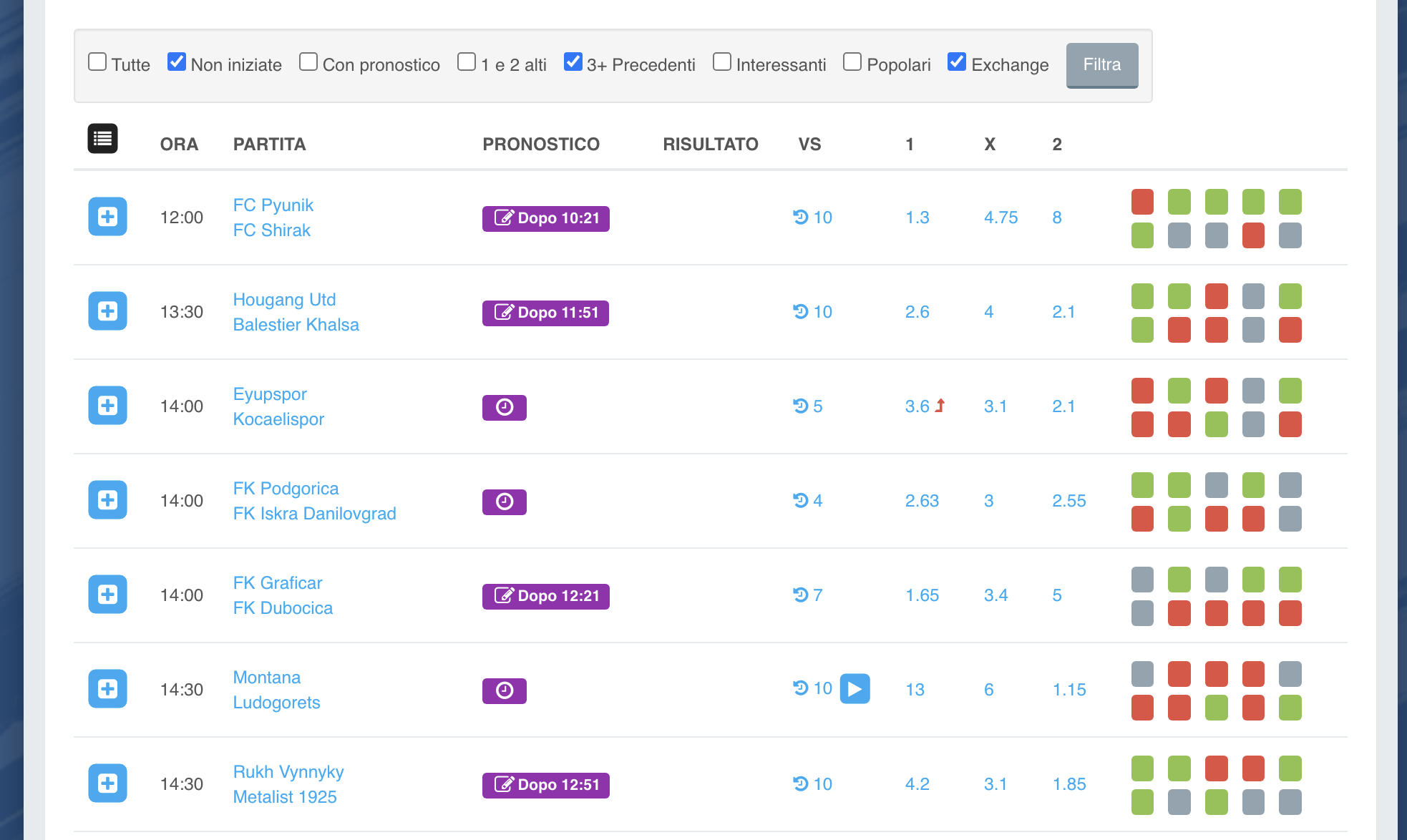Toggle the Exchange checkbox
Image resolution: width=1407 pixels, height=840 pixels.
(x=957, y=62)
